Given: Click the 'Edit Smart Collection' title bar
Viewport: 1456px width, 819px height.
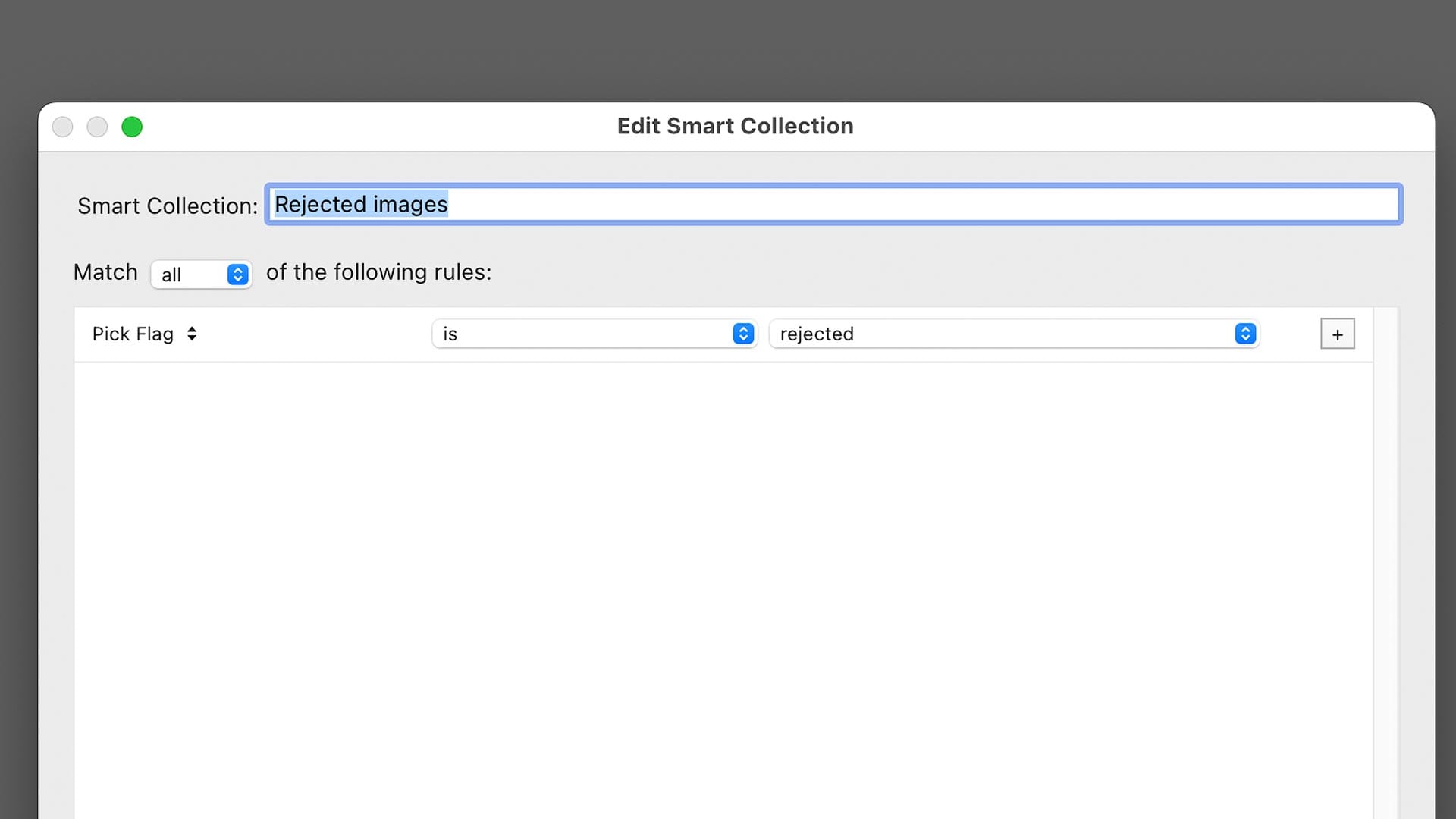Looking at the screenshot, I should point(735,126).
